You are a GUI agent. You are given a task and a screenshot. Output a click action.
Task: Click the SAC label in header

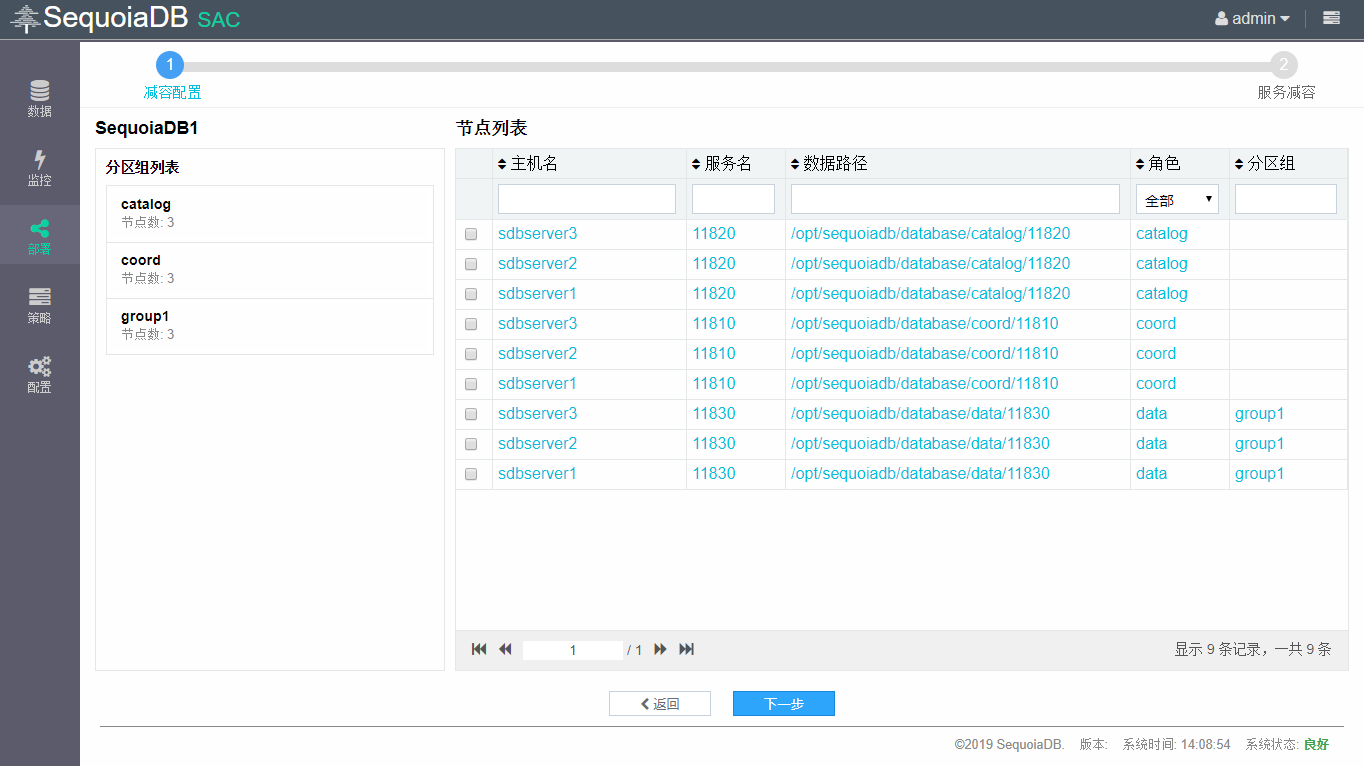coord(219,20)
